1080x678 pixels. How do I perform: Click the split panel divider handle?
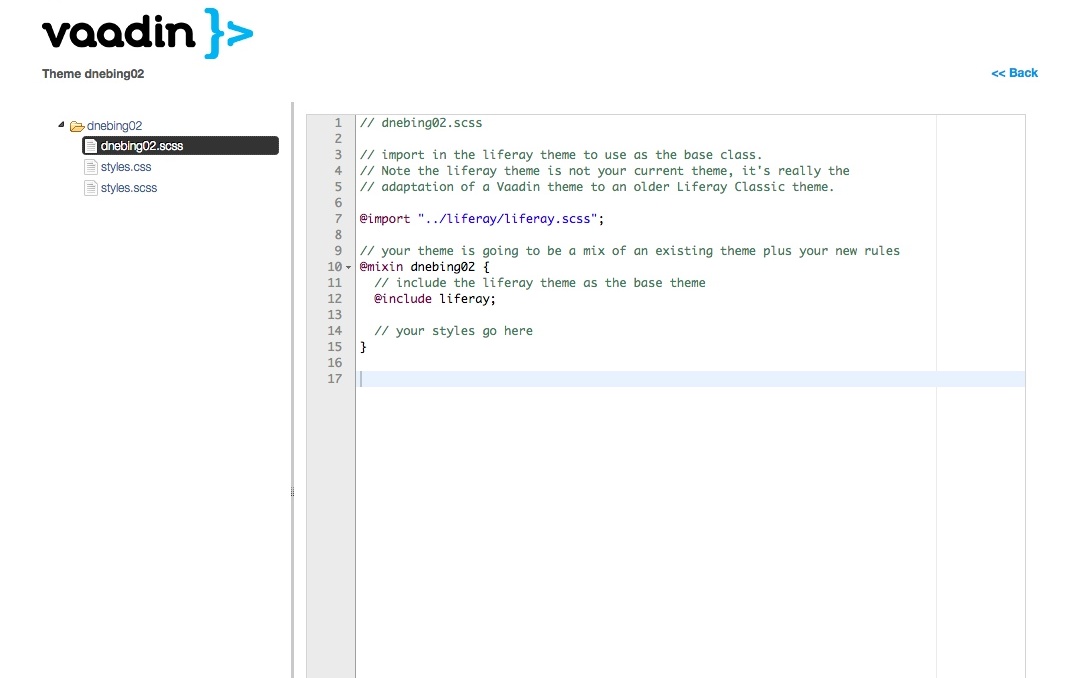click(x=292, y=491)
